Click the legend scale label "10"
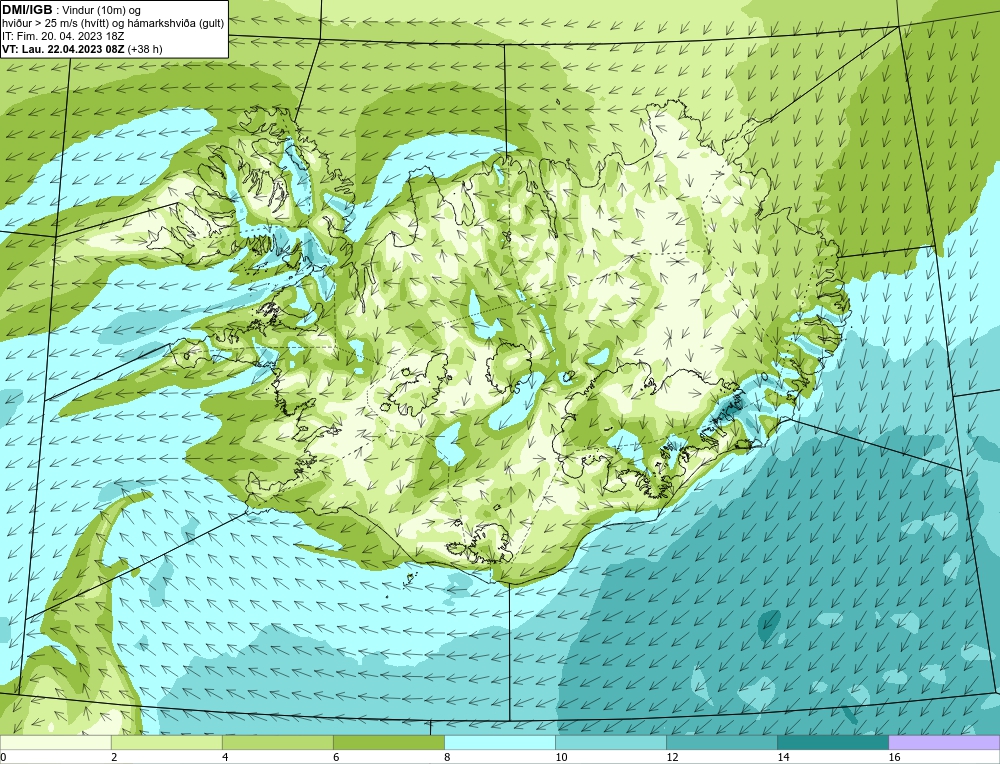 point(561,757)
